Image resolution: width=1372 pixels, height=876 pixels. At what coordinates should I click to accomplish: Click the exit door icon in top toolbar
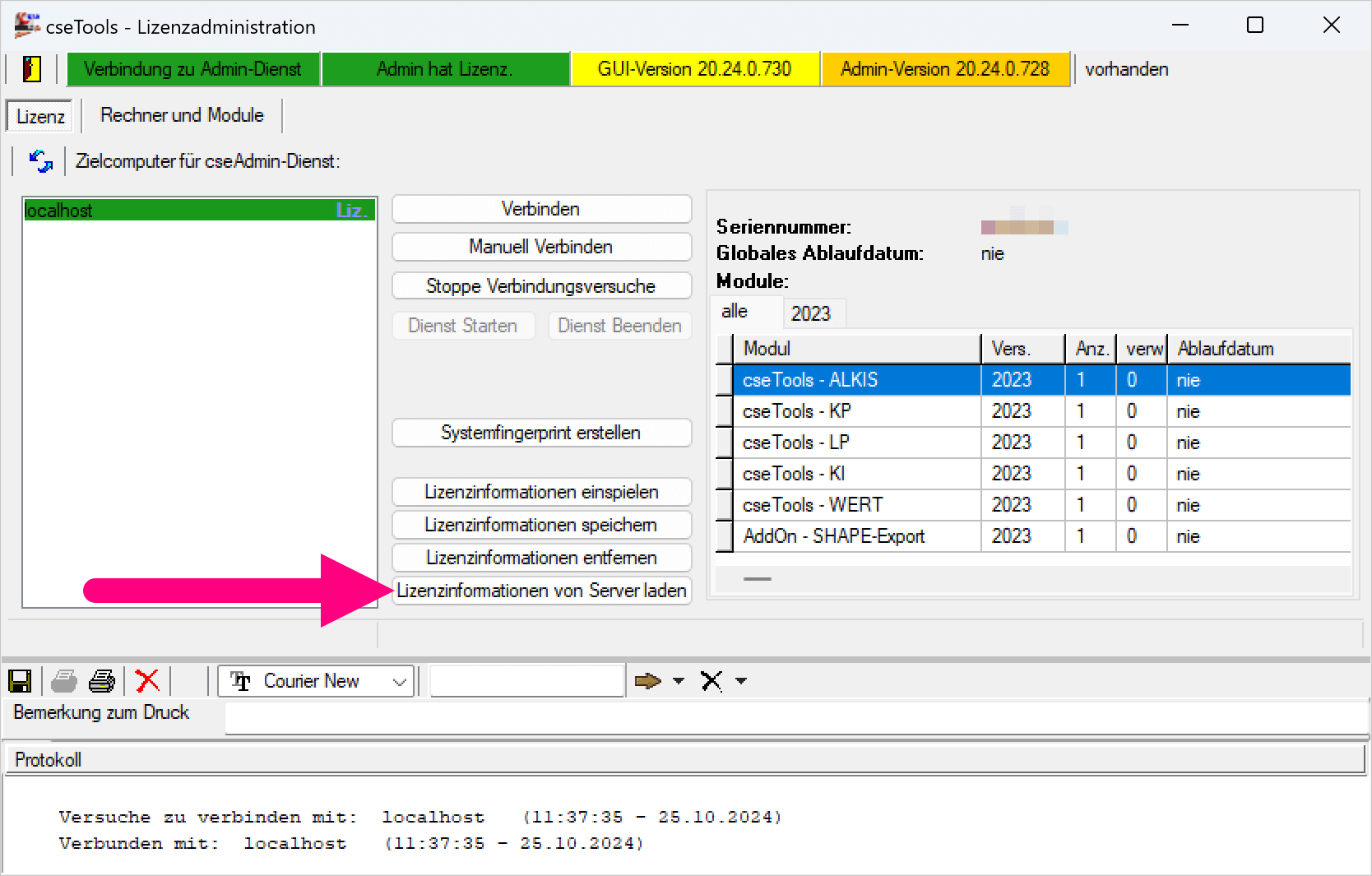(x=31, y=69)
